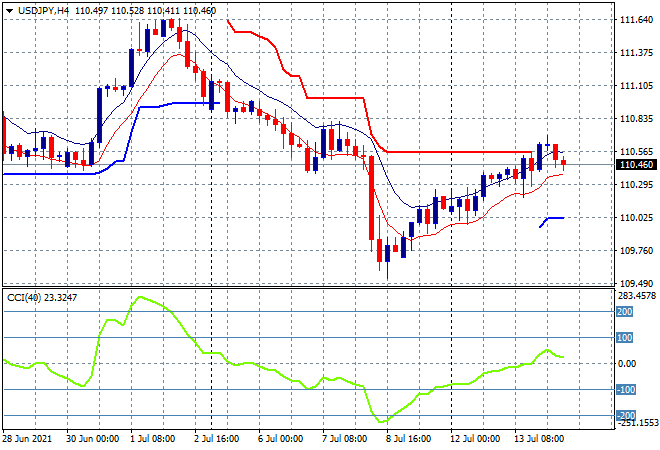This screenshot has width=660, height=450.
Task: Click the CCI 200 level label
Action: 625,312
